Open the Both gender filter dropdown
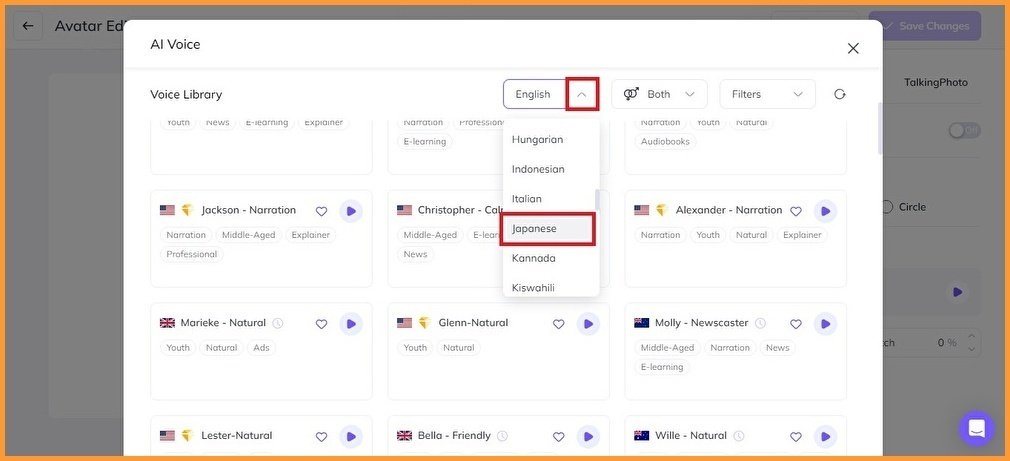This screenshot has height=461, width=1010. pyautogui.click(x=659, y=94)
